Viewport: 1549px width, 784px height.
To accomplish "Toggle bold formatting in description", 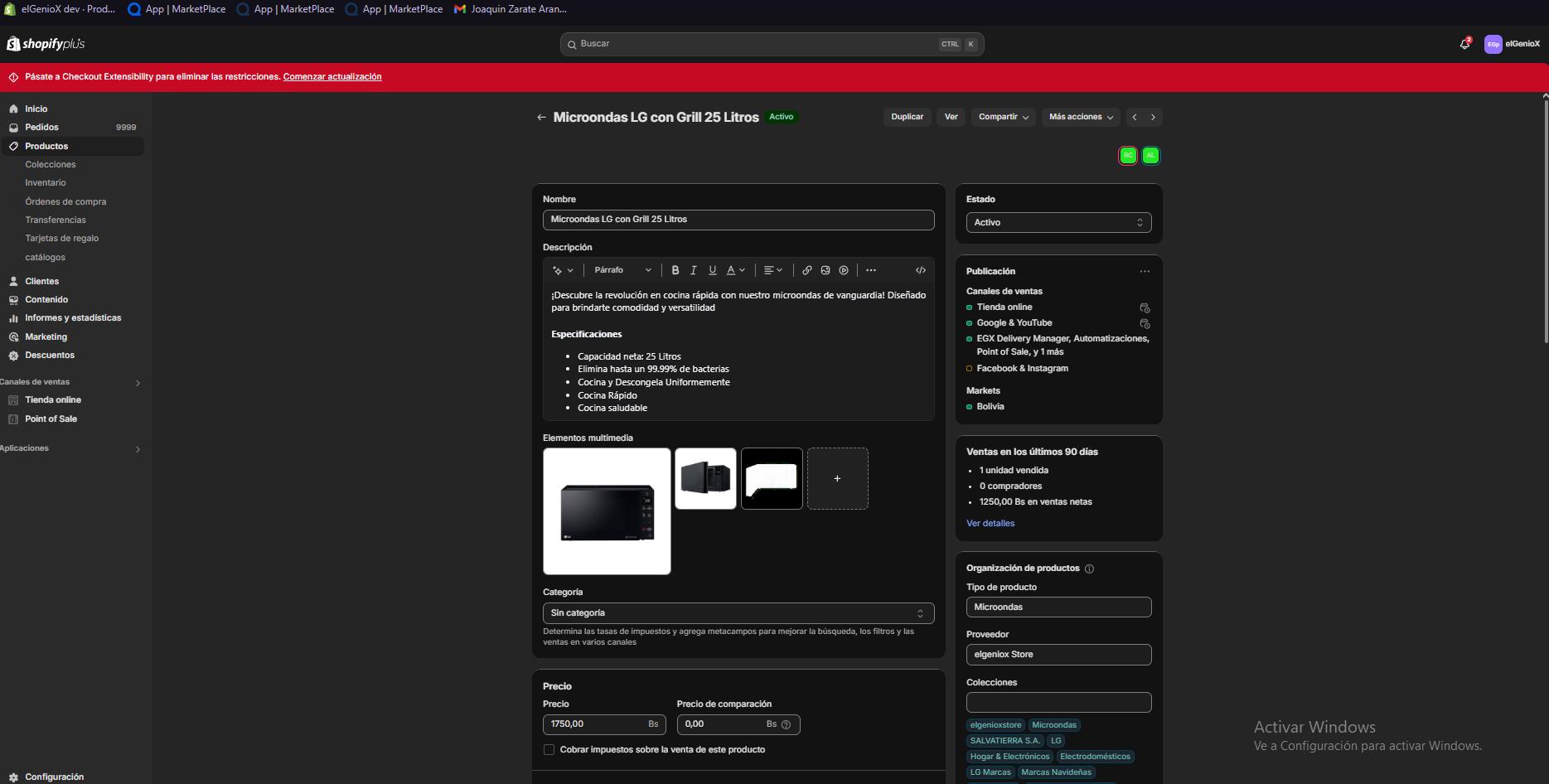I will 675,270.
